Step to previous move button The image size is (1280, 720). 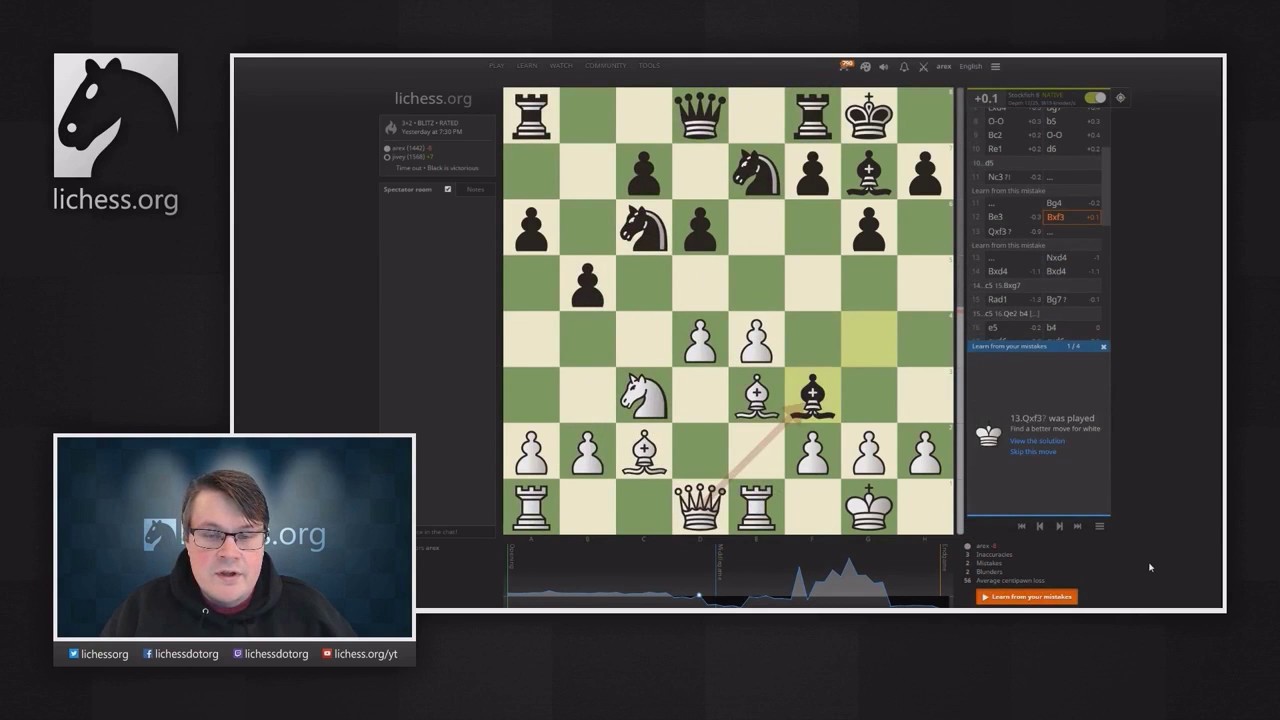[1040, 526]
